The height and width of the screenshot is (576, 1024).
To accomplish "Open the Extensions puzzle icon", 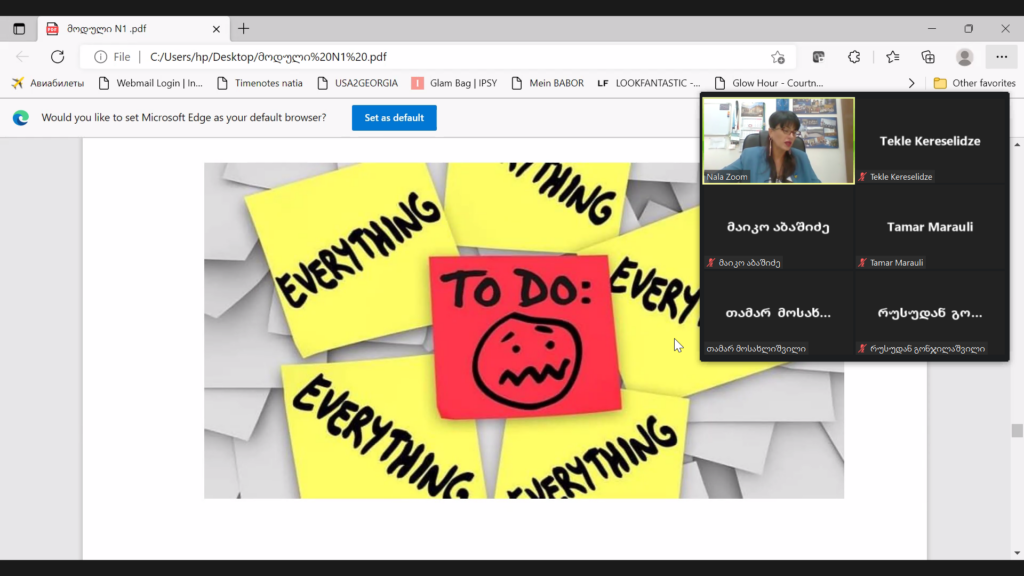I will [x=854, y=57].
